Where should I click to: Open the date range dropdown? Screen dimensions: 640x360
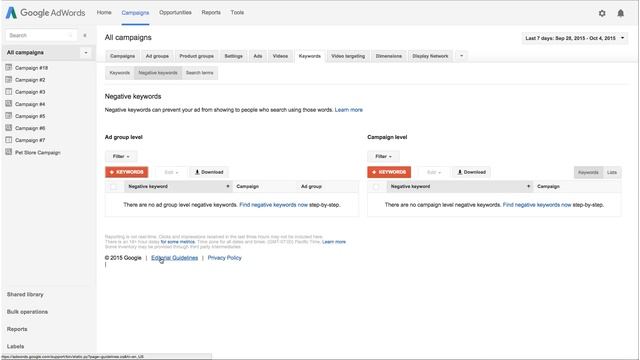pos(575,38)
